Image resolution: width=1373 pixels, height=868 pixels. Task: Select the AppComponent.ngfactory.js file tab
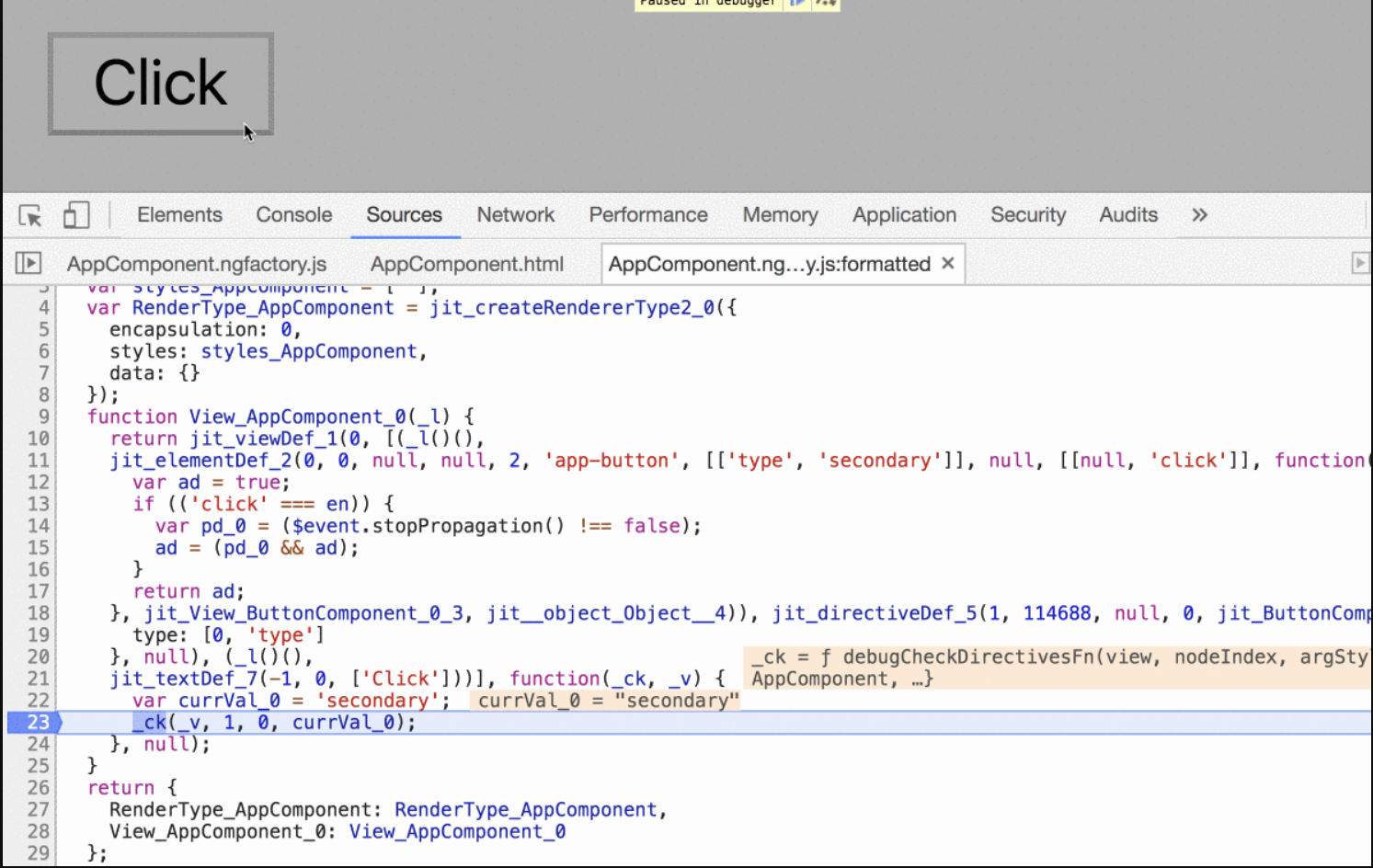(197, 265)
